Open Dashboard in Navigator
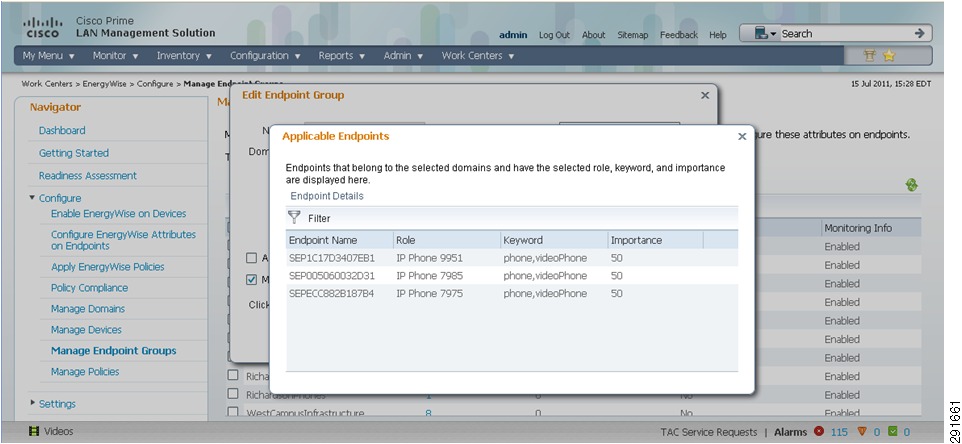Image resolution: width=962 pixels, height=444 pixels. 62,130
